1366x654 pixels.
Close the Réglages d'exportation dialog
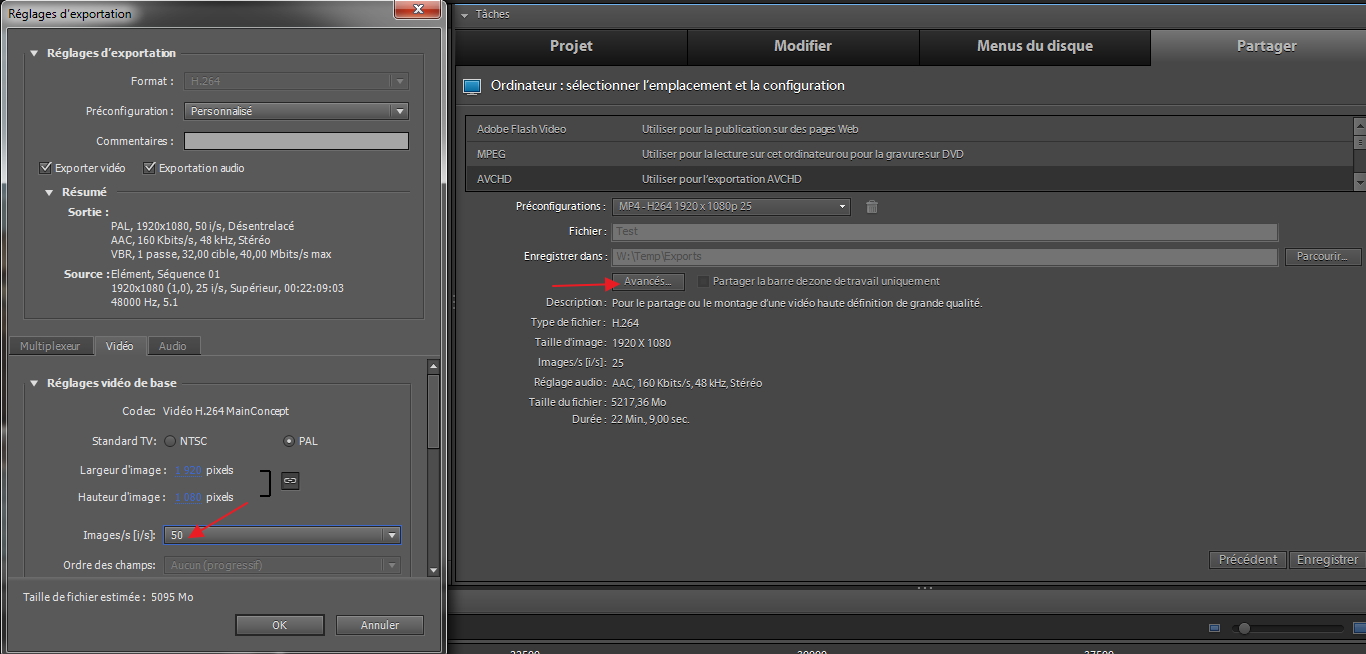coord(415,9)
